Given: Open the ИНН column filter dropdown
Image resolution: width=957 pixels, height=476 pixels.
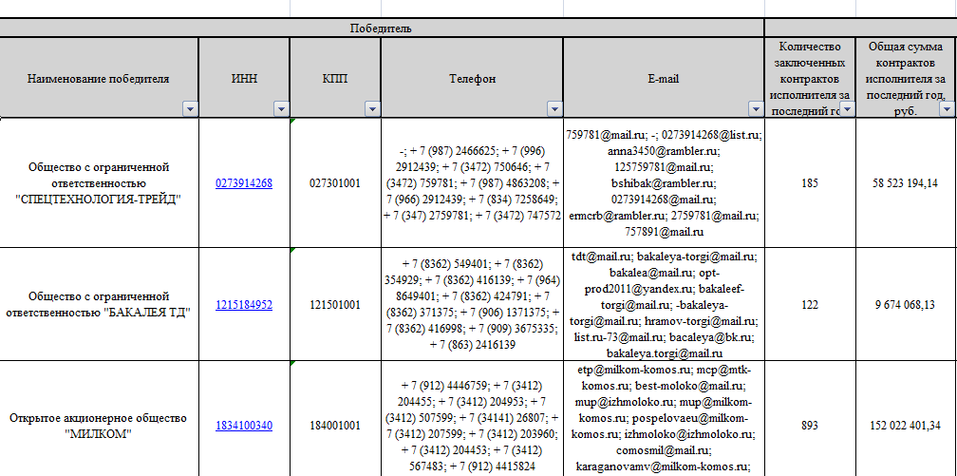Looking at the screenshot, I should tap(279, 109).
